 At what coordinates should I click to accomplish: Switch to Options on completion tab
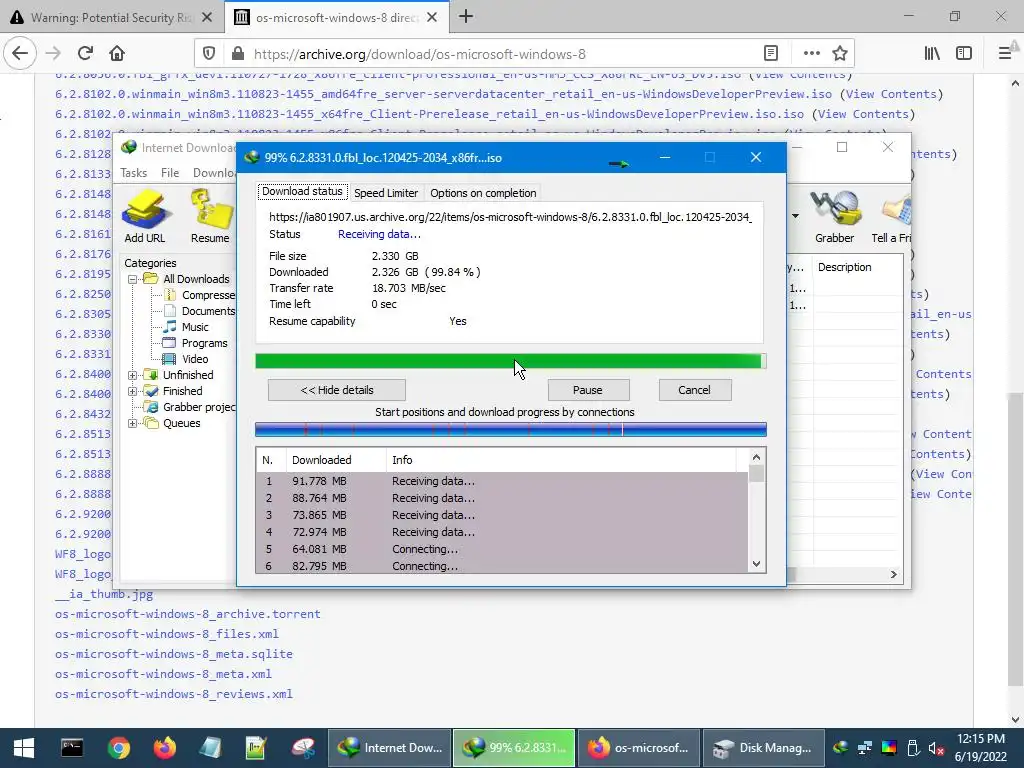click(x=483, y=193)
